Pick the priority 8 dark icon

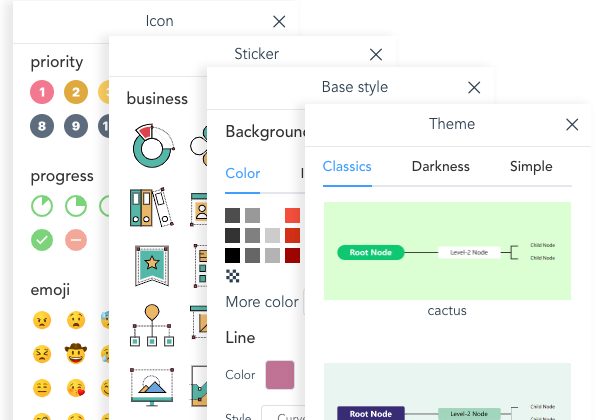(x=42, y=126)
